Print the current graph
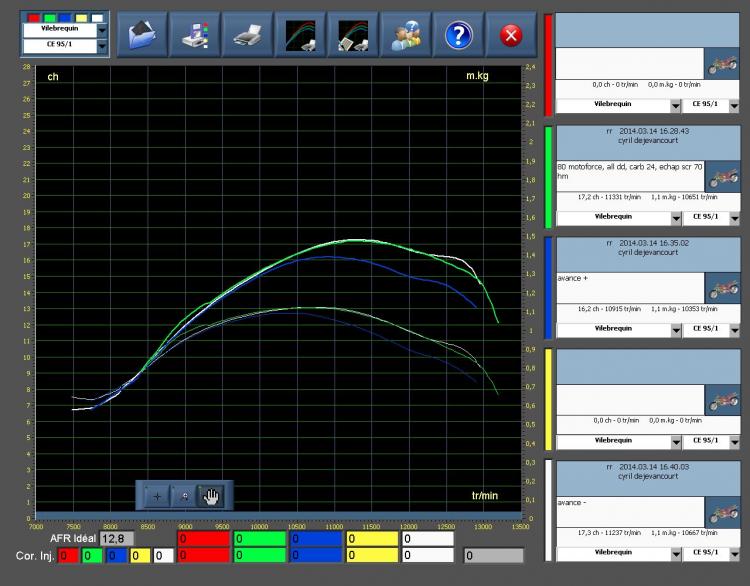The image size is (750, 586). (x=247, y=36)
